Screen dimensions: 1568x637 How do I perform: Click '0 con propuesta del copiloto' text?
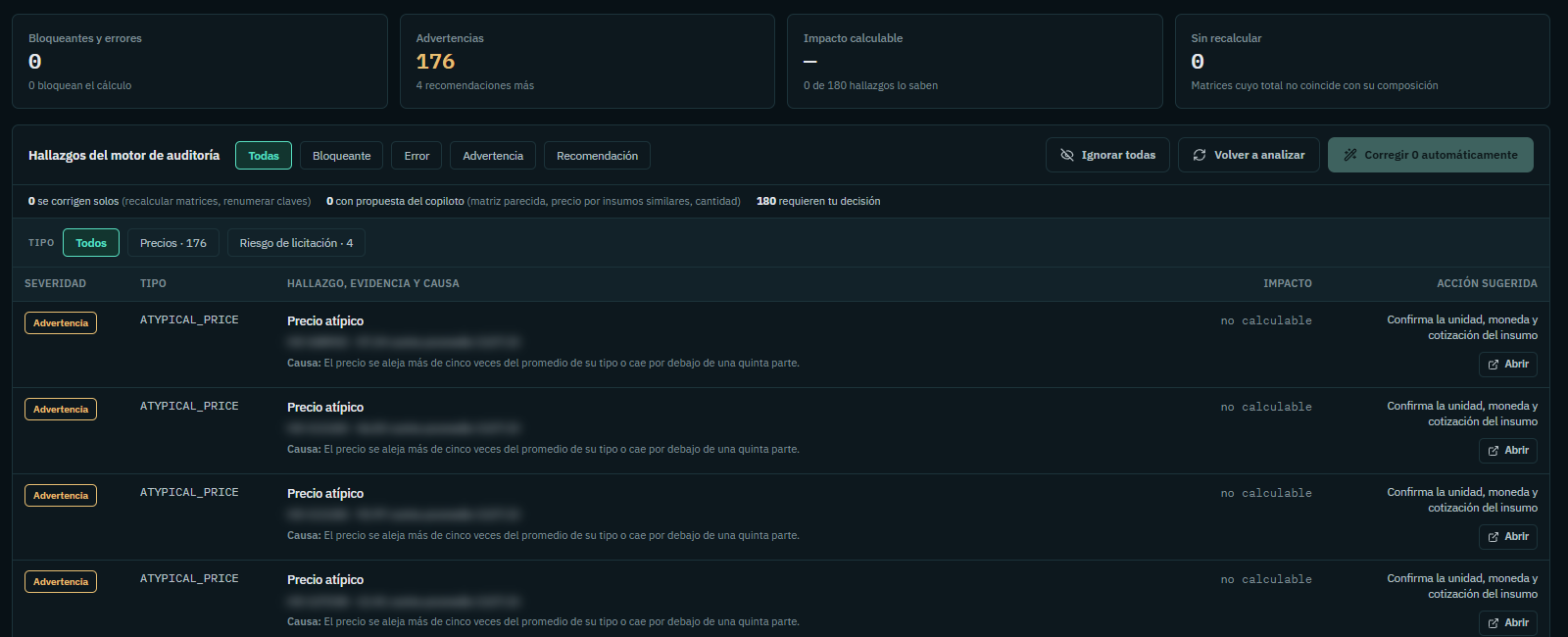click(395, 201)
